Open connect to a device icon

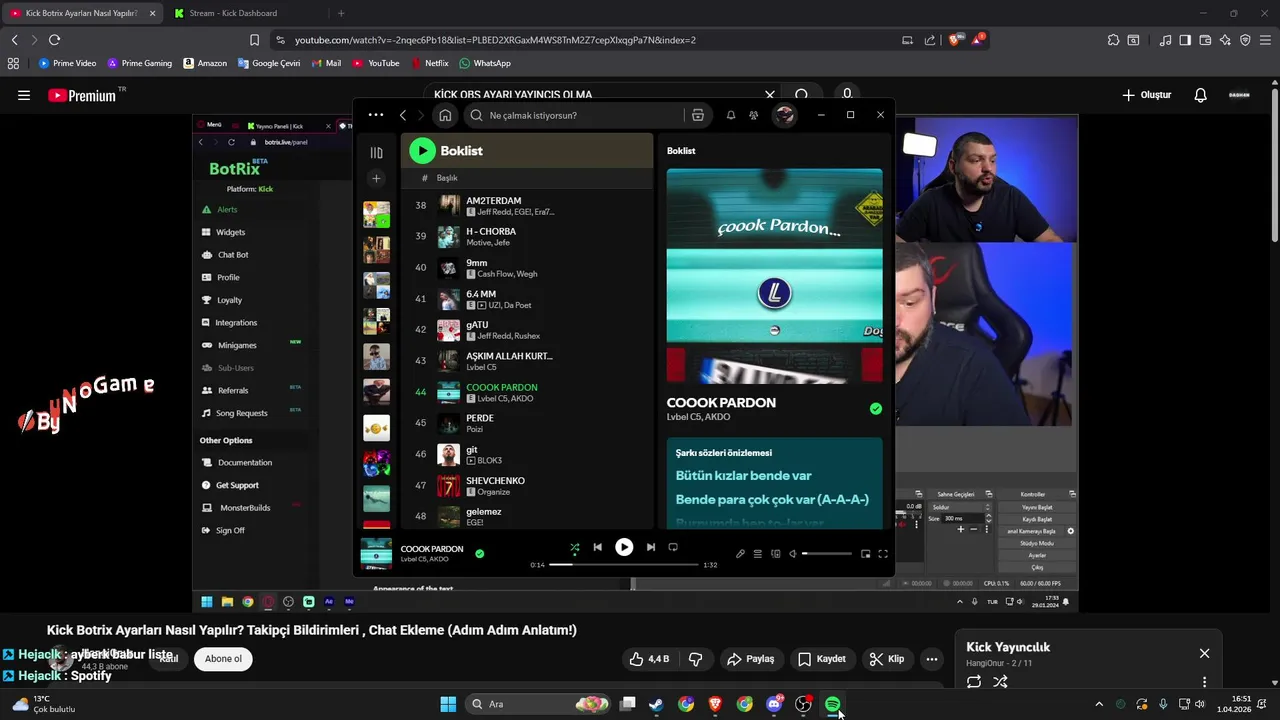[x=776, y=553]
